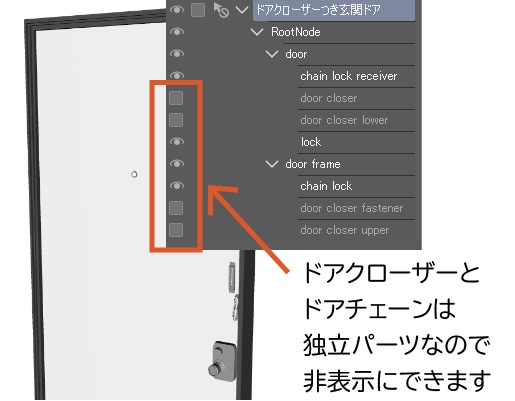Hide the lock part via eye icon

[x=177, y=142]
